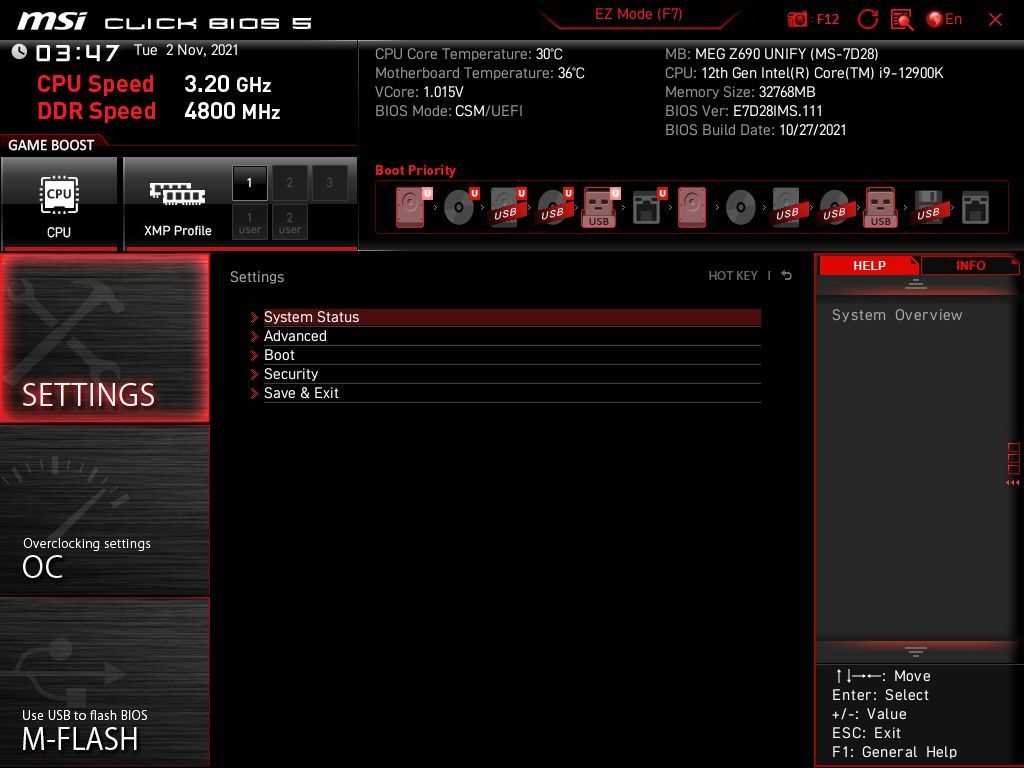Select the UEFI USB hard disk boot device

point(507,207)
